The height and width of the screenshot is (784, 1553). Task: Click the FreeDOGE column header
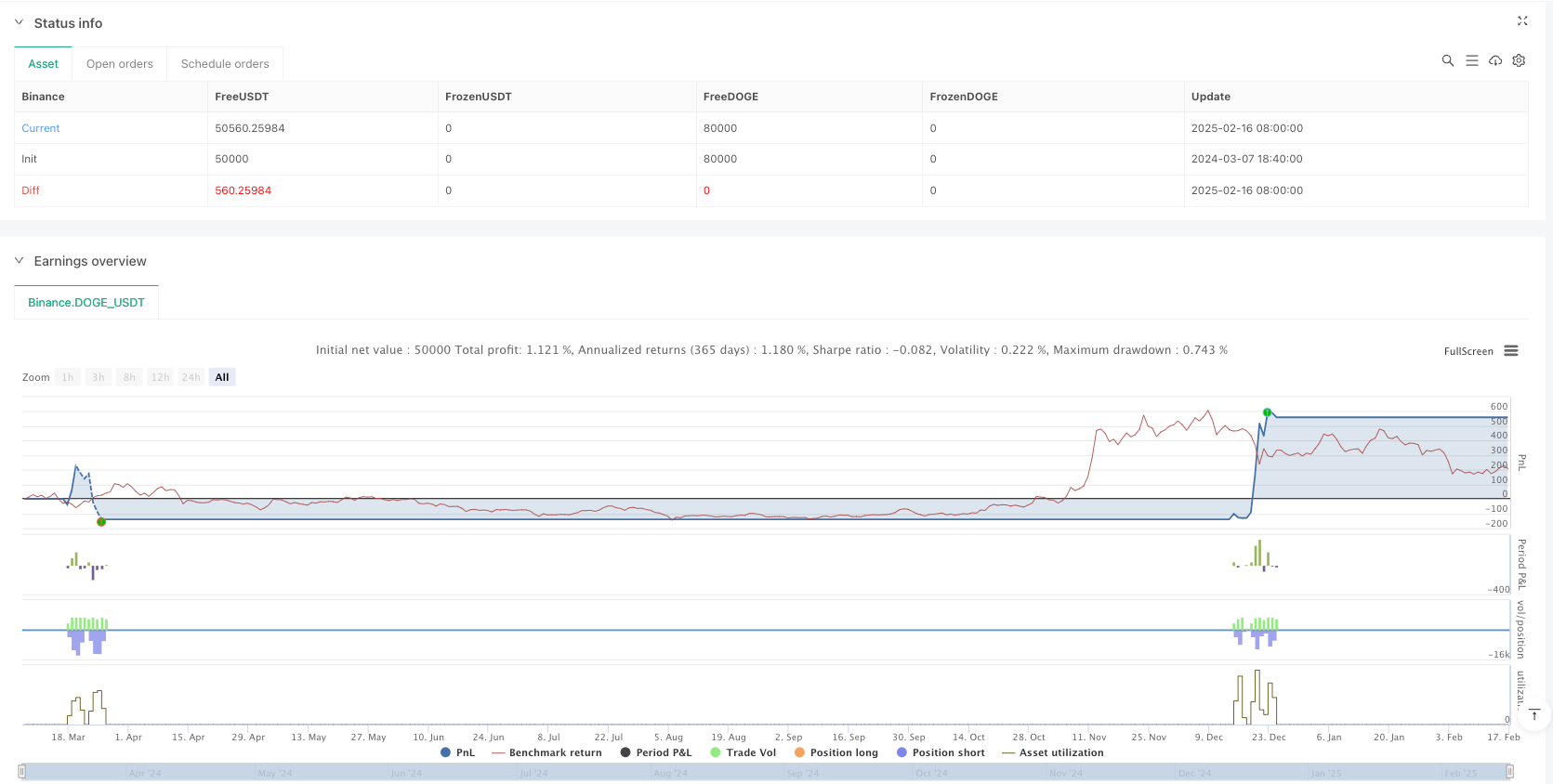(x=730, y=97)
